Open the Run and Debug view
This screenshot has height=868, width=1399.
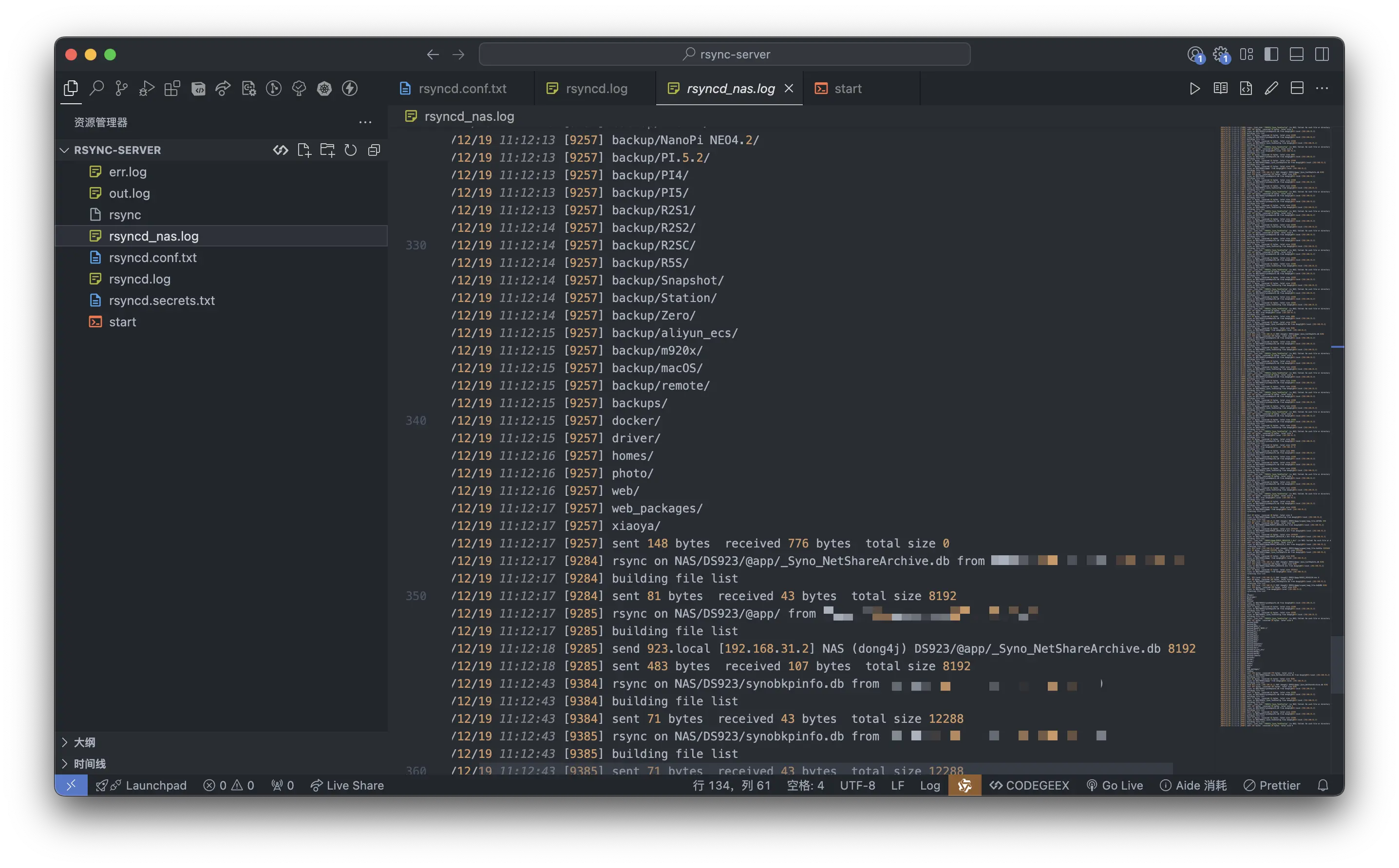[147, 88]
